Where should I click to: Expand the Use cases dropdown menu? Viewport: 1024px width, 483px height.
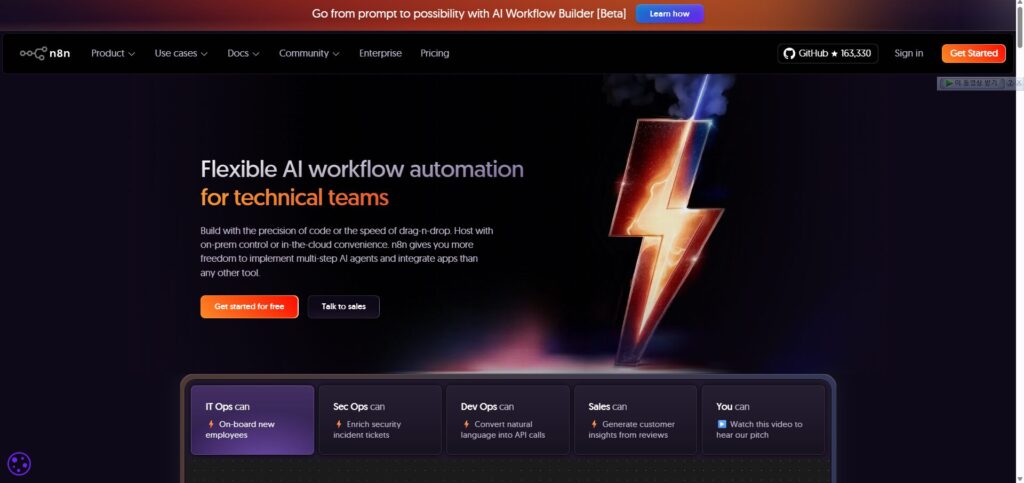tap(181, 53)
